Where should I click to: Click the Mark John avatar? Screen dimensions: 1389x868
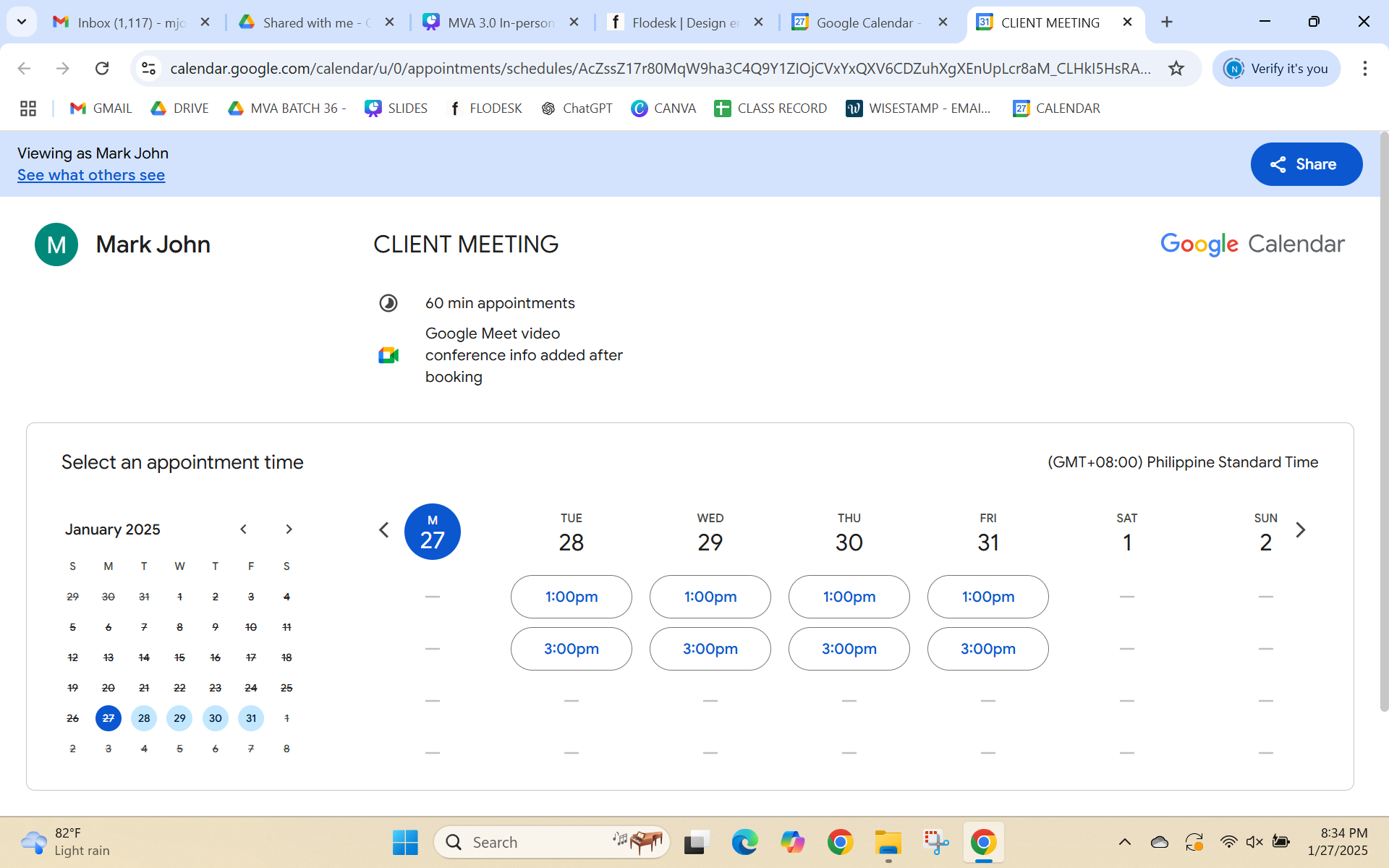(x=56, y=244)
